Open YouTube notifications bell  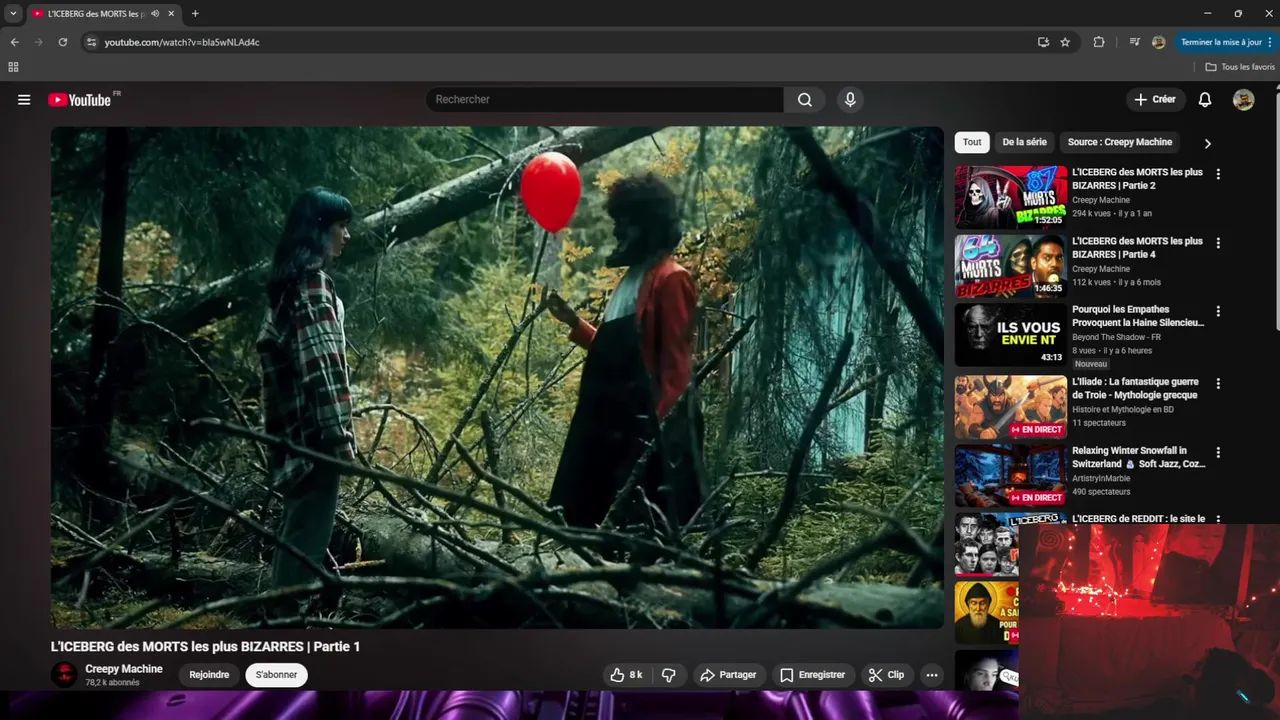pos(1205,100)
